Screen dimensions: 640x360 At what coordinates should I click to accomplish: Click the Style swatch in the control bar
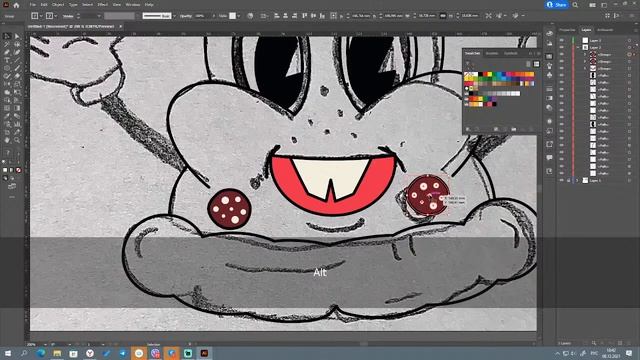pos(232,16)
